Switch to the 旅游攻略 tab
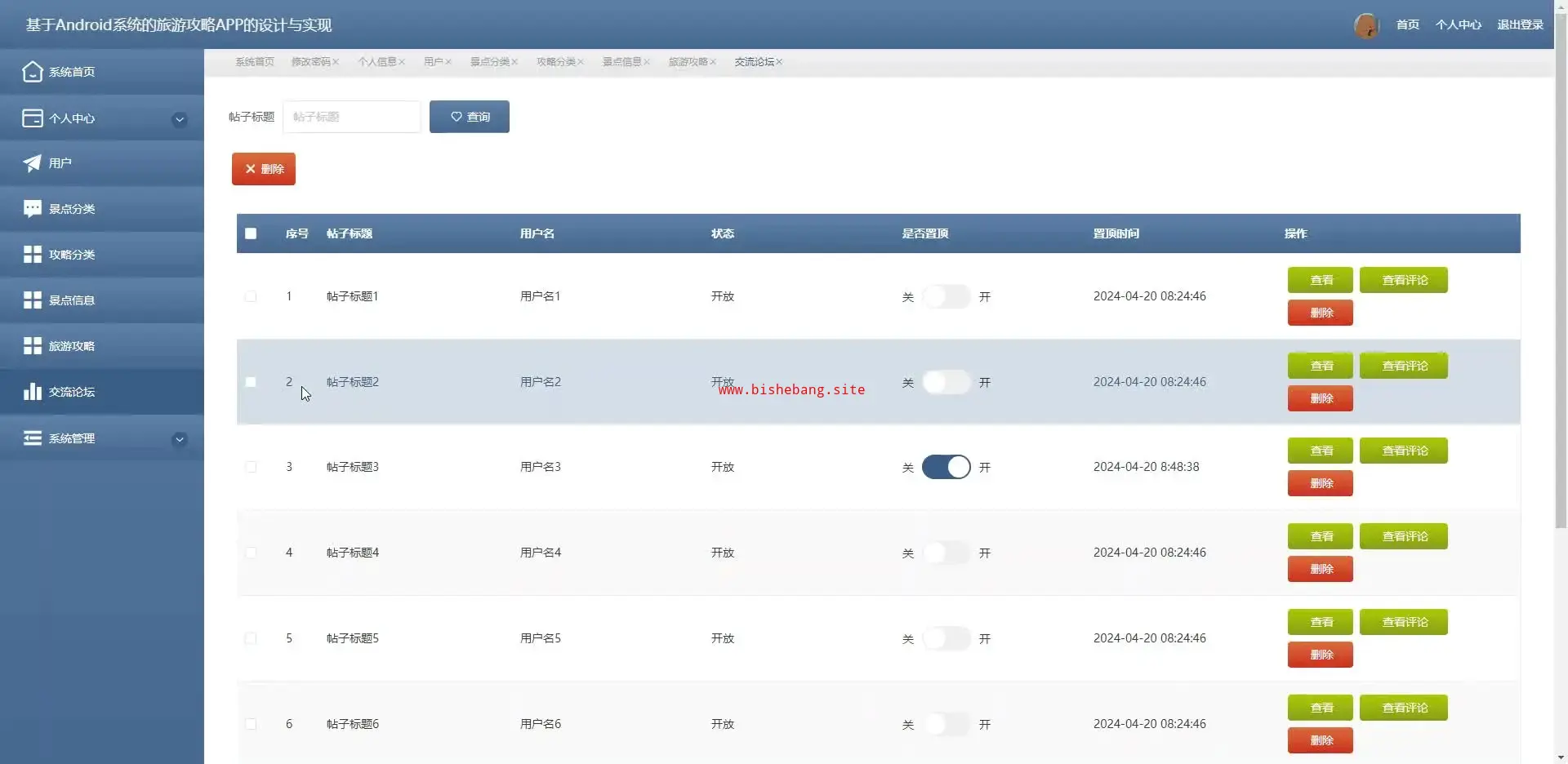The image size is (1568, 764). click(688, 62)
